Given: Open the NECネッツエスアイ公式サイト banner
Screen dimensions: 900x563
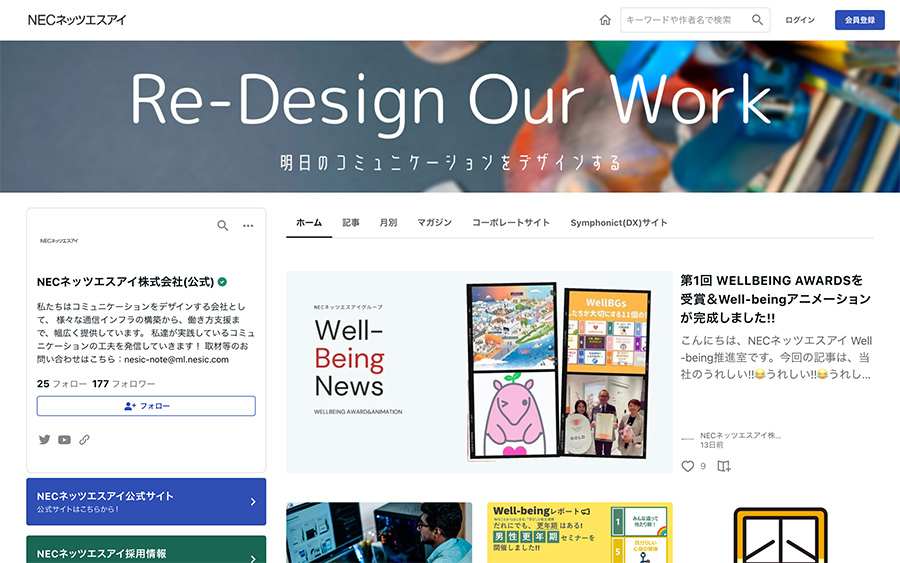Looking at the screenshot, I should pyautogui.click(x=146, y=502).
